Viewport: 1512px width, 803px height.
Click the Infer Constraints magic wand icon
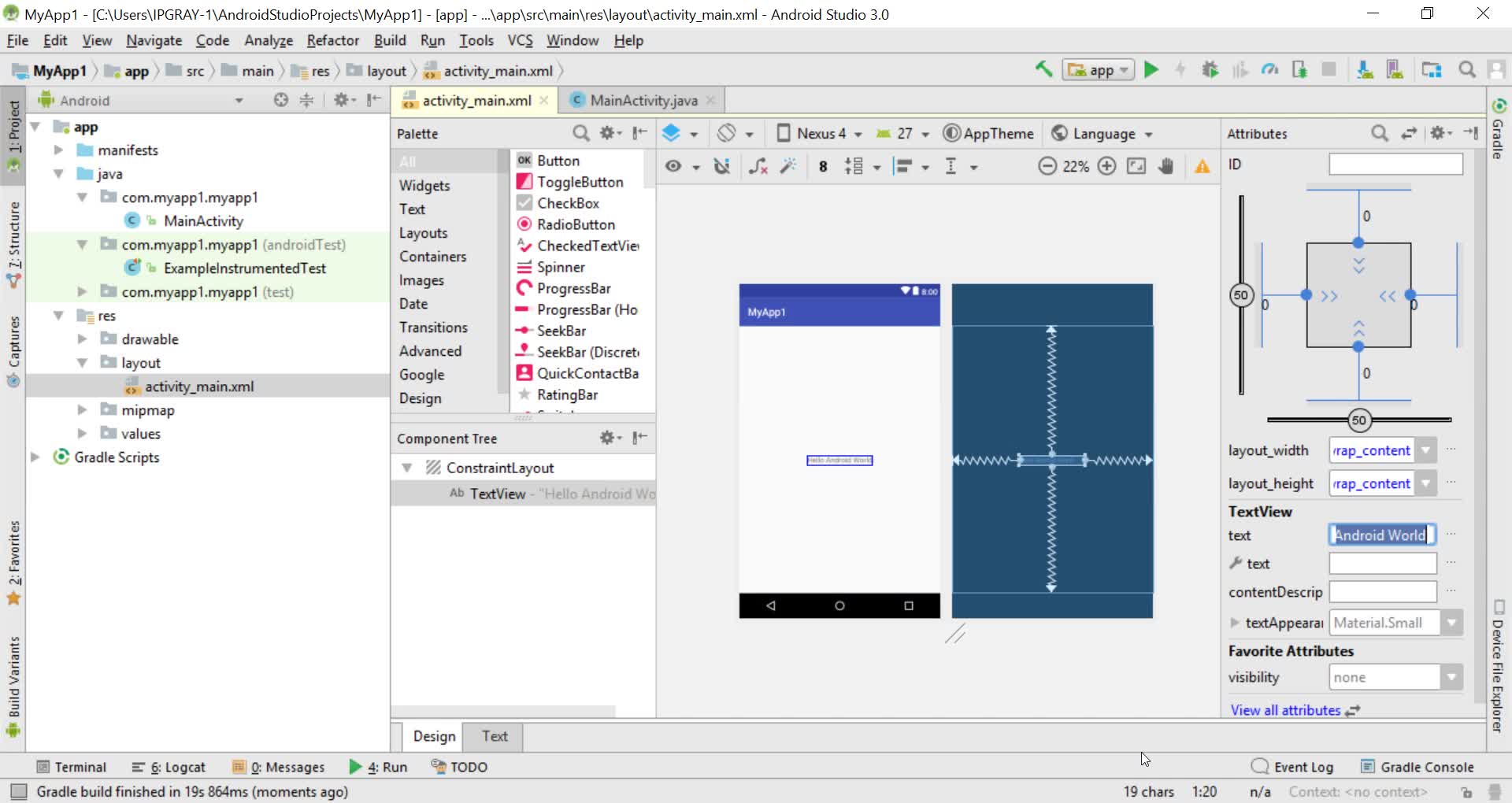click(x=788, y=166)
